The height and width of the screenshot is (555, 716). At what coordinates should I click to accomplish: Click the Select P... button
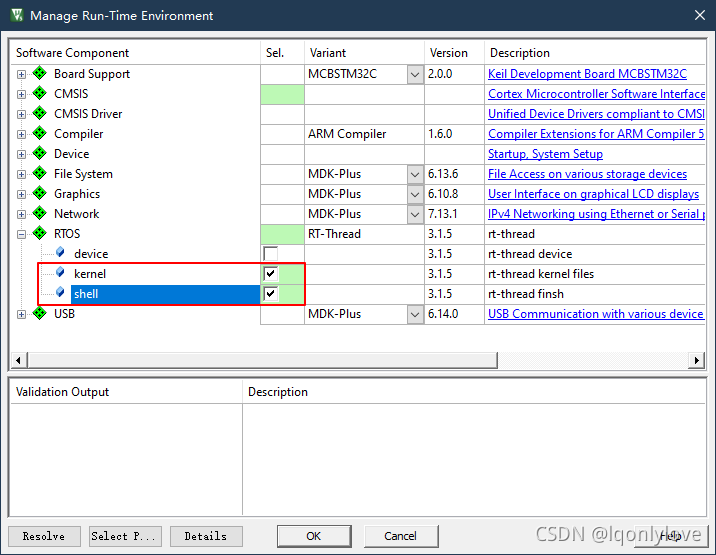tap(125, 536)
